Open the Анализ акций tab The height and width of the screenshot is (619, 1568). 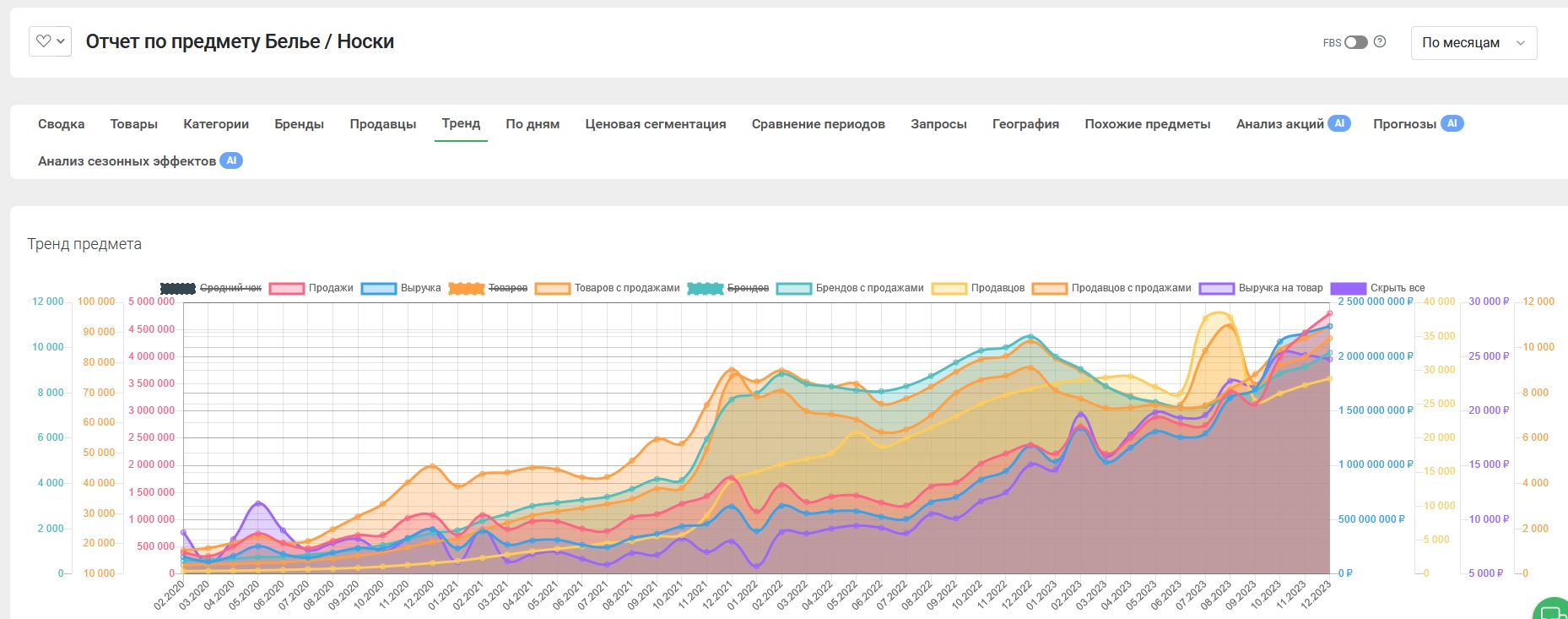click(x=1280, y=124)
